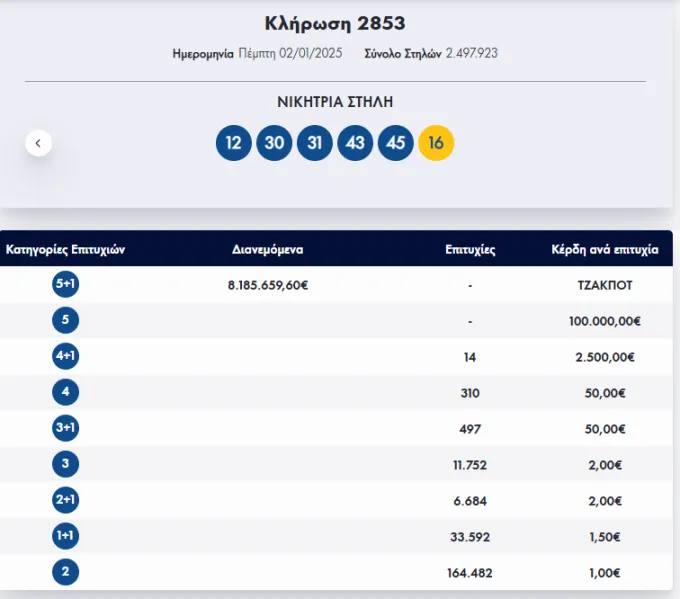
Task: Click the 4+1 category badge
Action: pyautogui.click(x=65, y=356)
